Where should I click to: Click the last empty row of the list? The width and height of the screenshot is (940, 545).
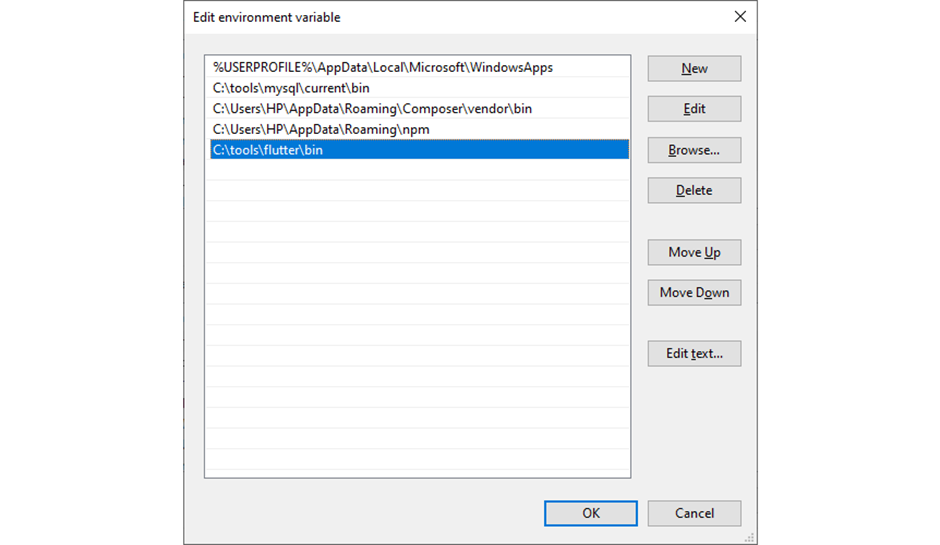coord(419,459)
